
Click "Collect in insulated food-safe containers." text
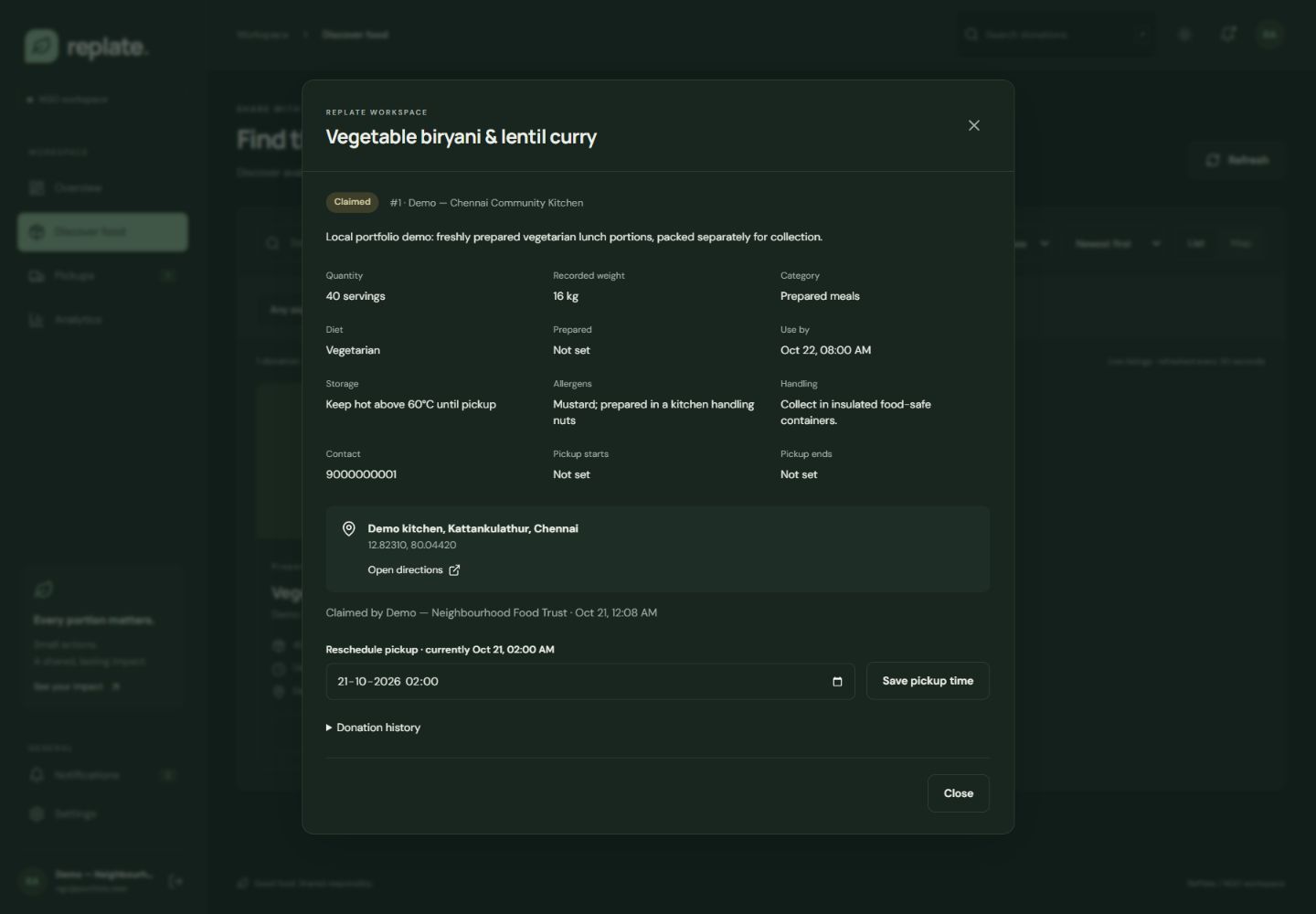pos(855,412)
